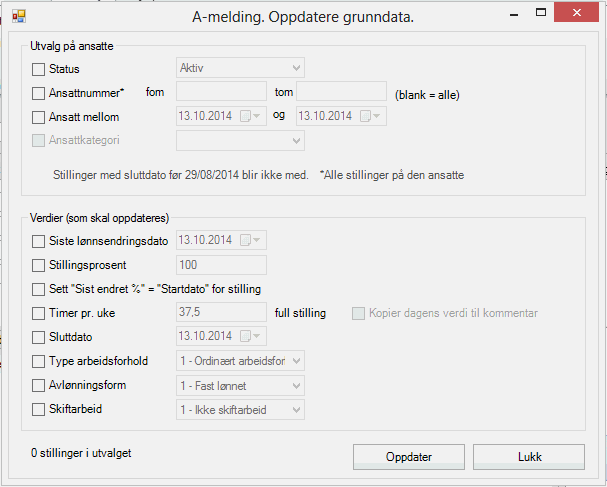The image size is (607, 487).
Task: Enable Siste lønnsendringsdato checkbox
Action: point(39,241)
